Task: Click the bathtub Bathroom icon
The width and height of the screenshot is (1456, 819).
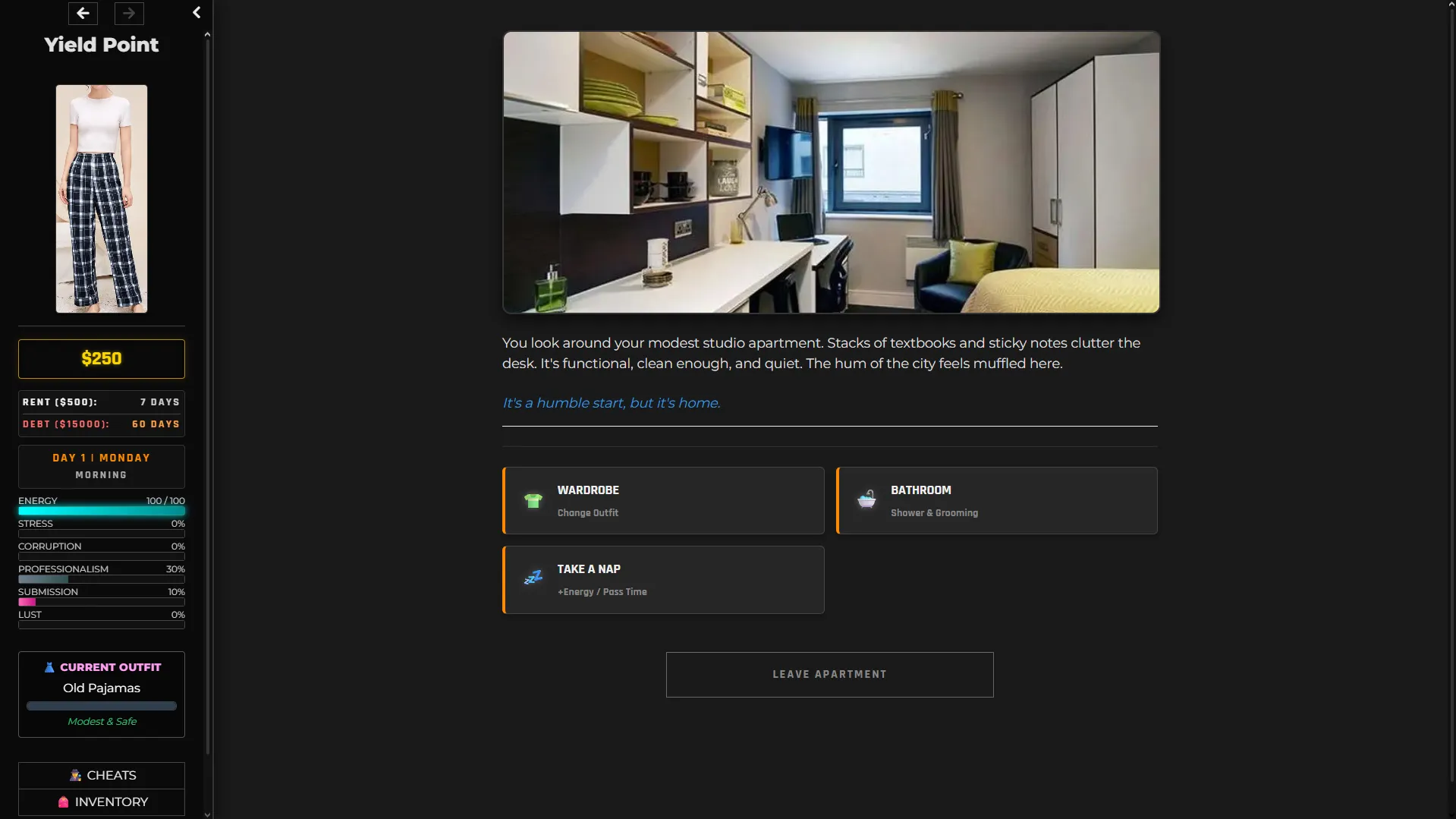Action: pos(866,499)
